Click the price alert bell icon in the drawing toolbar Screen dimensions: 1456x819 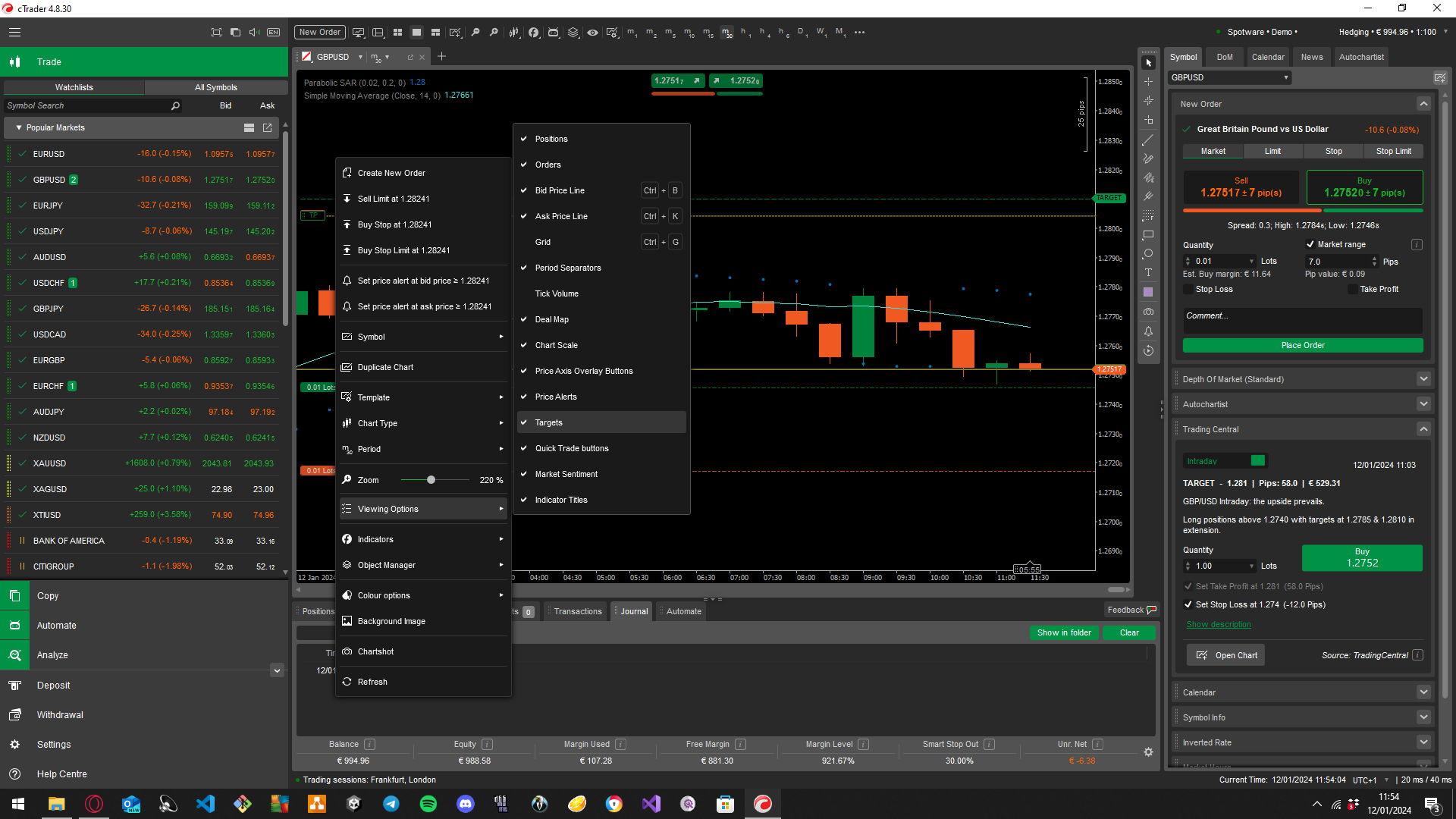click(x=1148, y=331)
